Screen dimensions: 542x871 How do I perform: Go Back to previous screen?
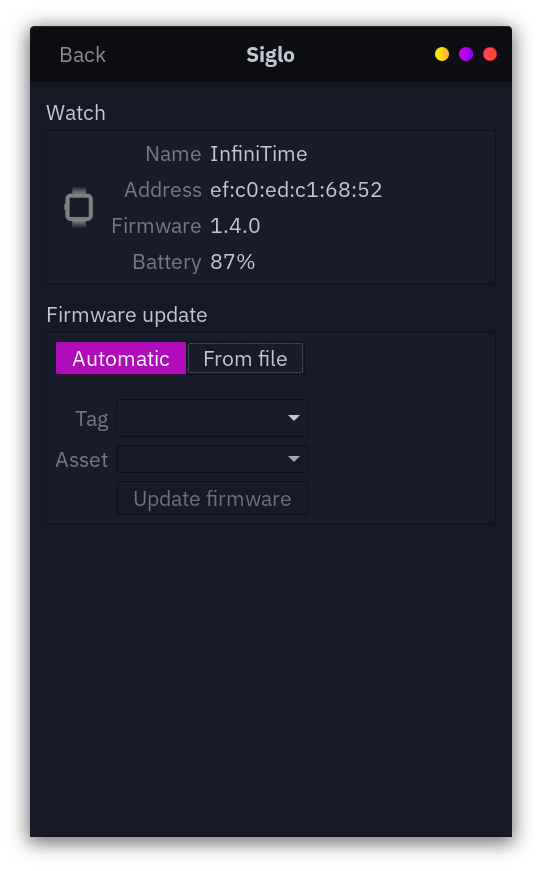(x=82, y=54)
